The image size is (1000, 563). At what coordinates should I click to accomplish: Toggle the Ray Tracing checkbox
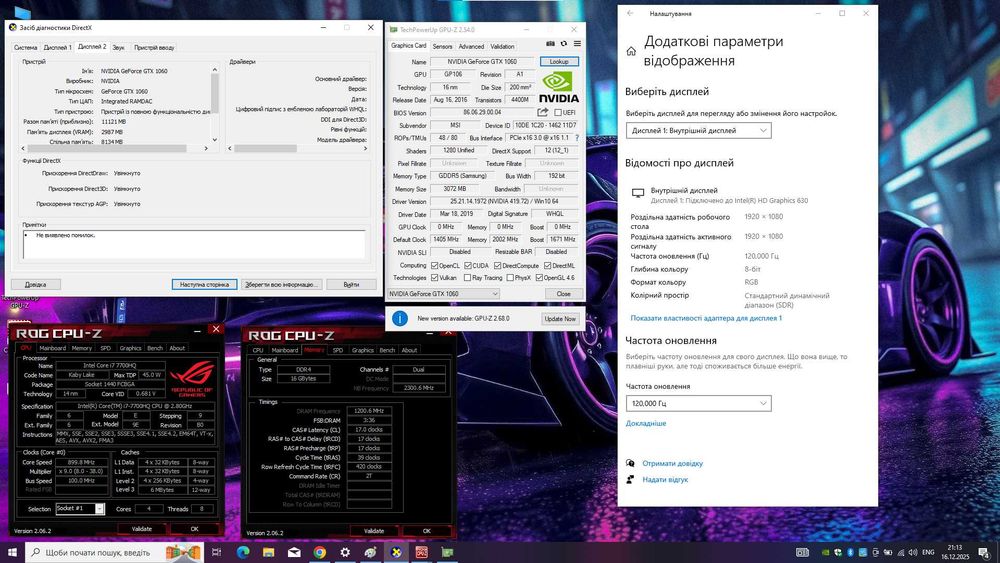tap(467, 277)
